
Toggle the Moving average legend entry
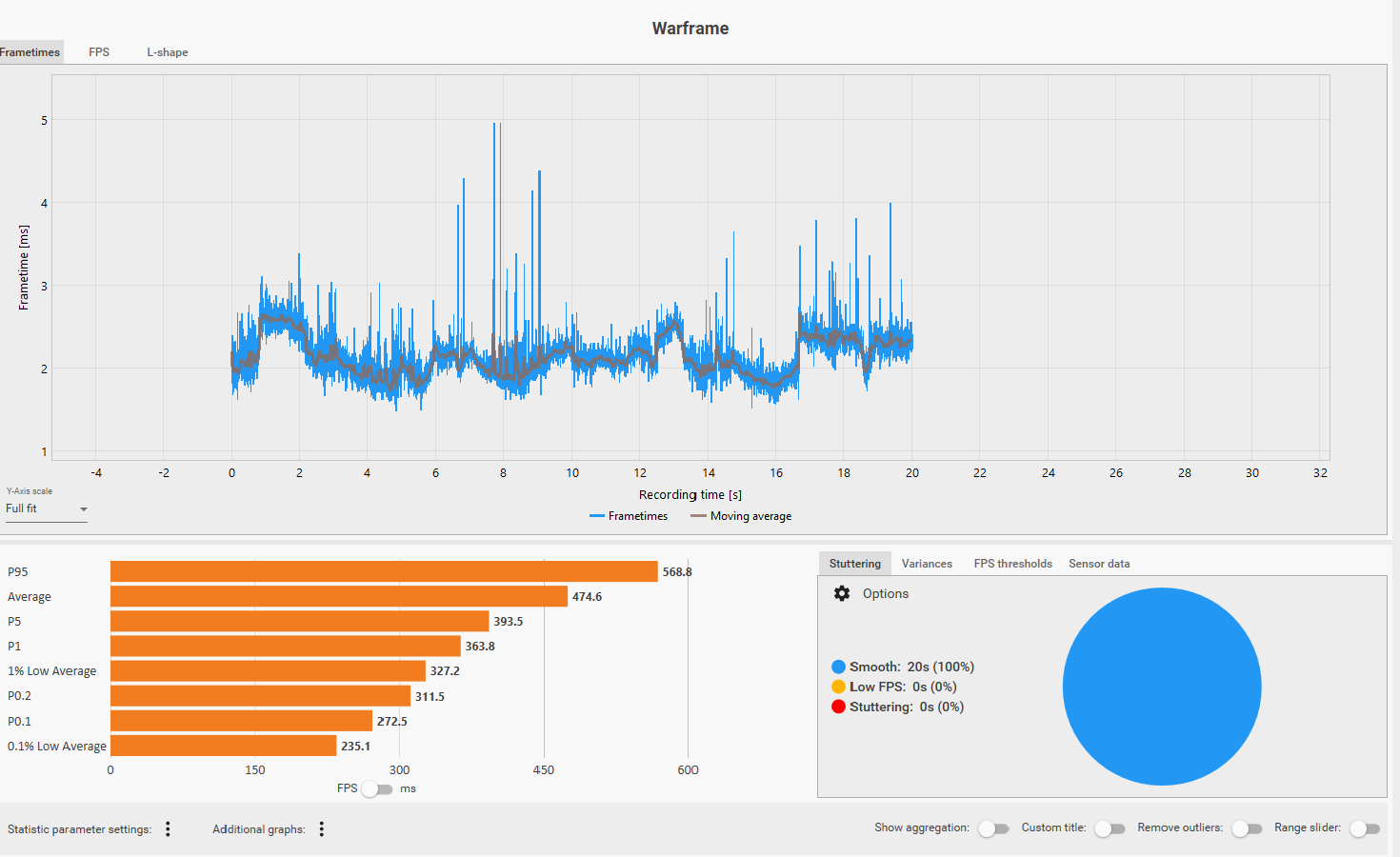[741, 516]
